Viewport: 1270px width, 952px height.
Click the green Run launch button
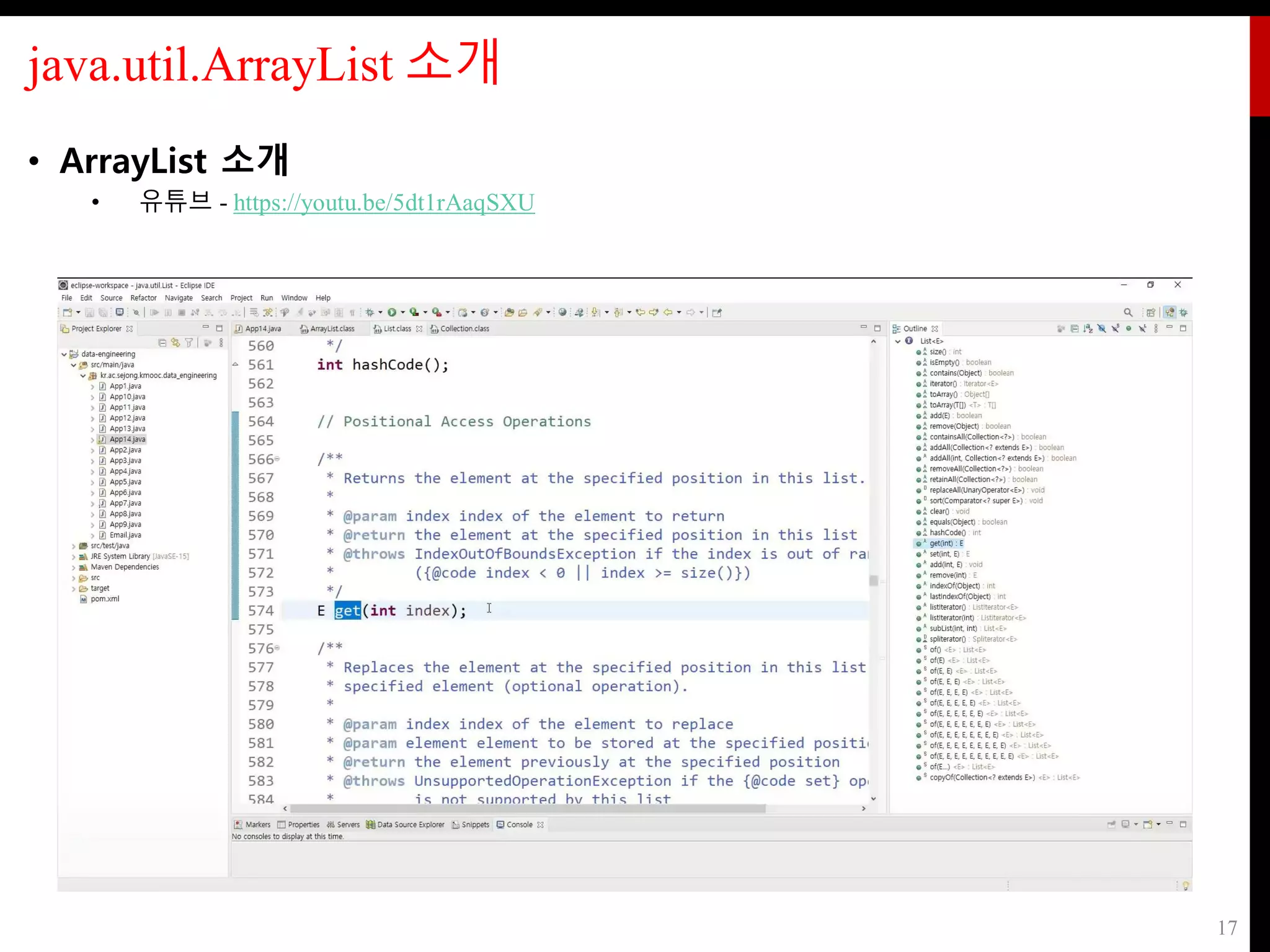coord(392,312)
